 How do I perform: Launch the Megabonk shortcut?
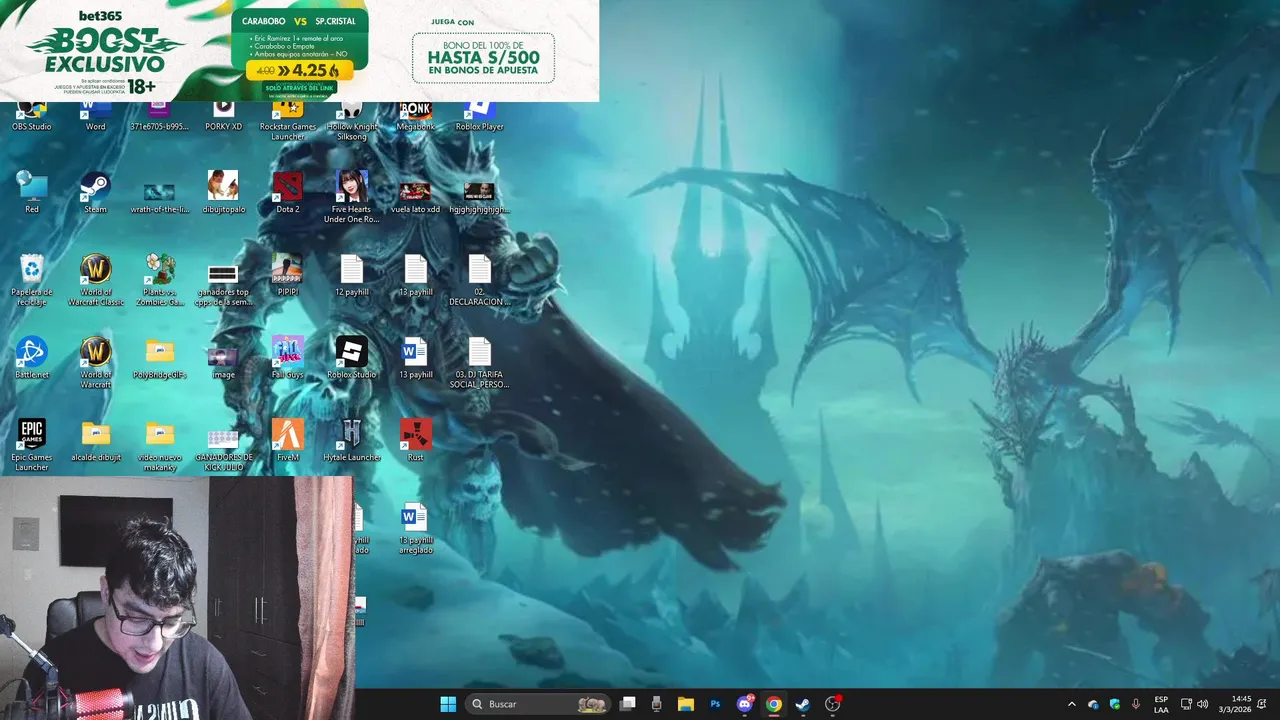coord(415,117)
